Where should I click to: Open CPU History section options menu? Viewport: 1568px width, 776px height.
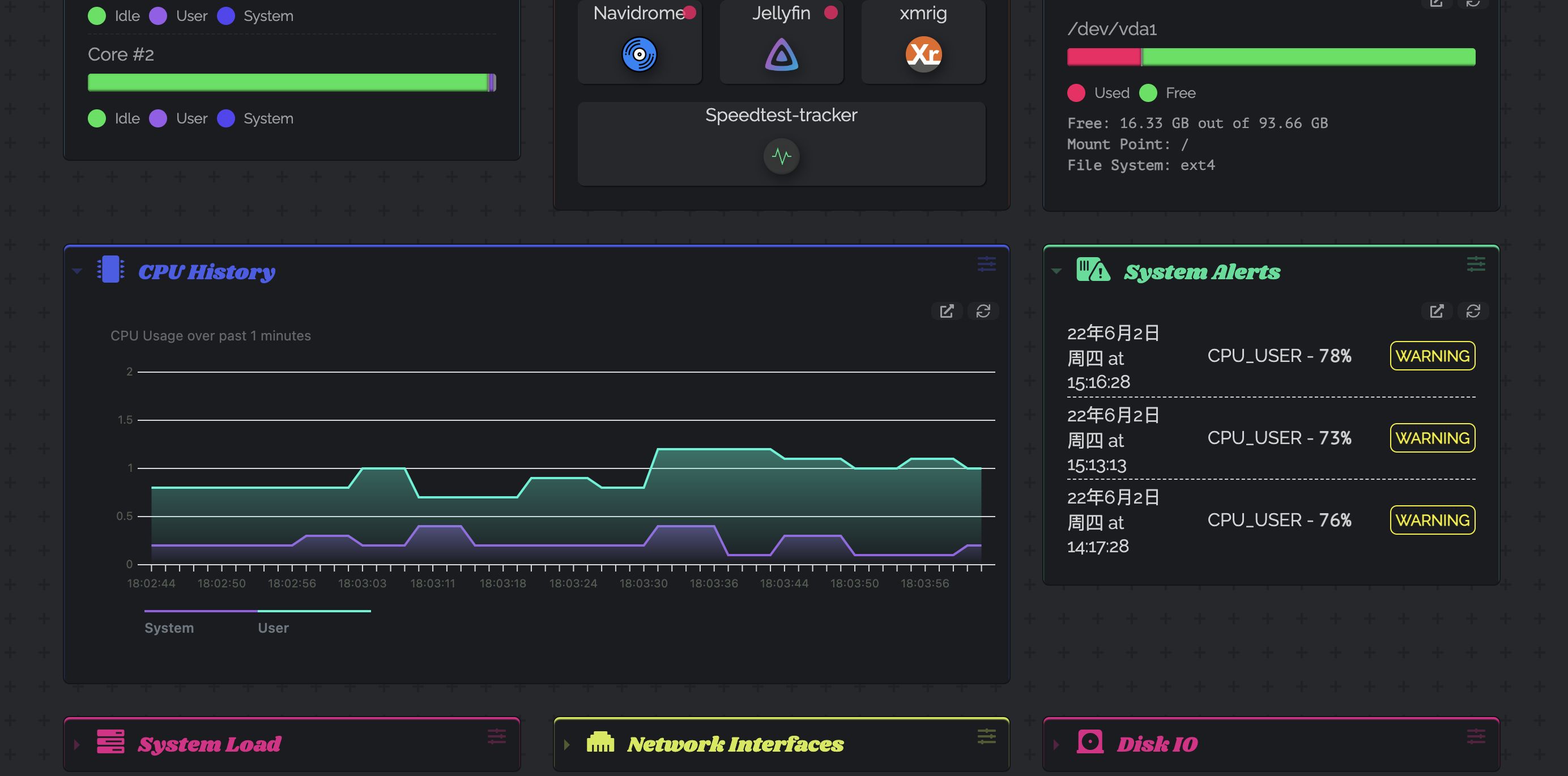click(x=986, y=264)
